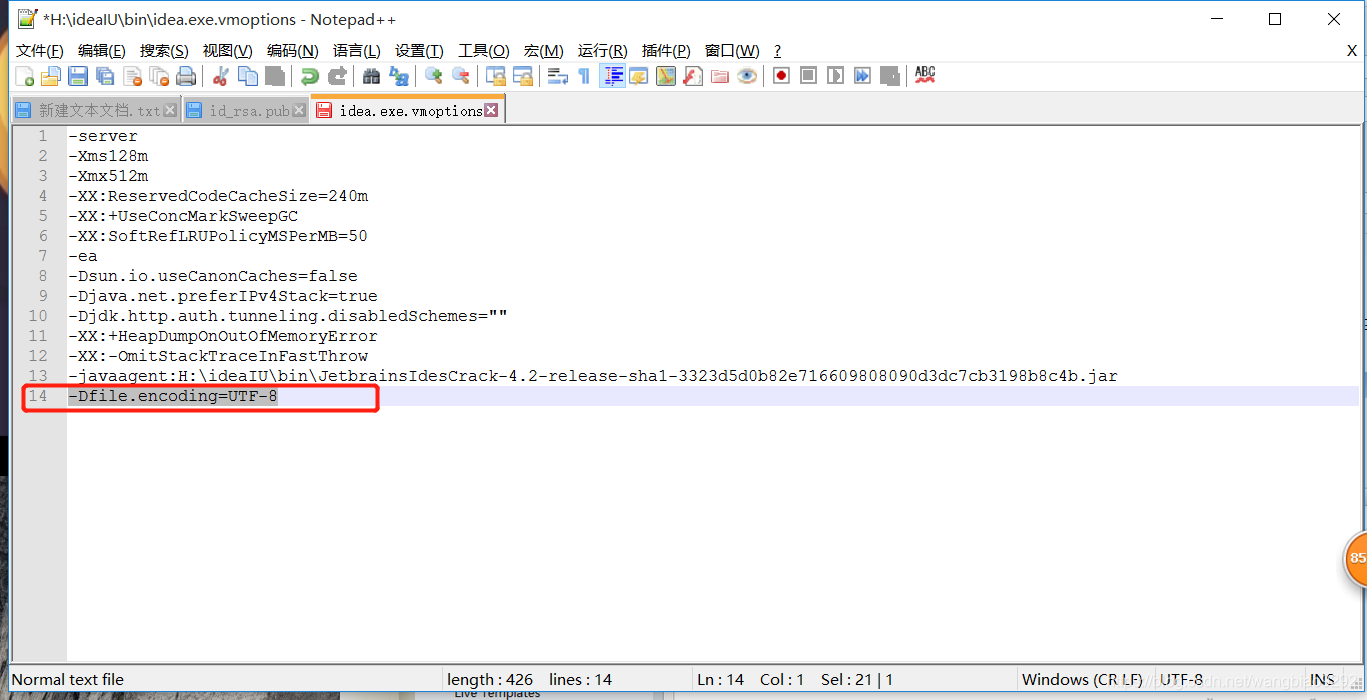Show the Document Map panel icon

[x=666, y=76]
